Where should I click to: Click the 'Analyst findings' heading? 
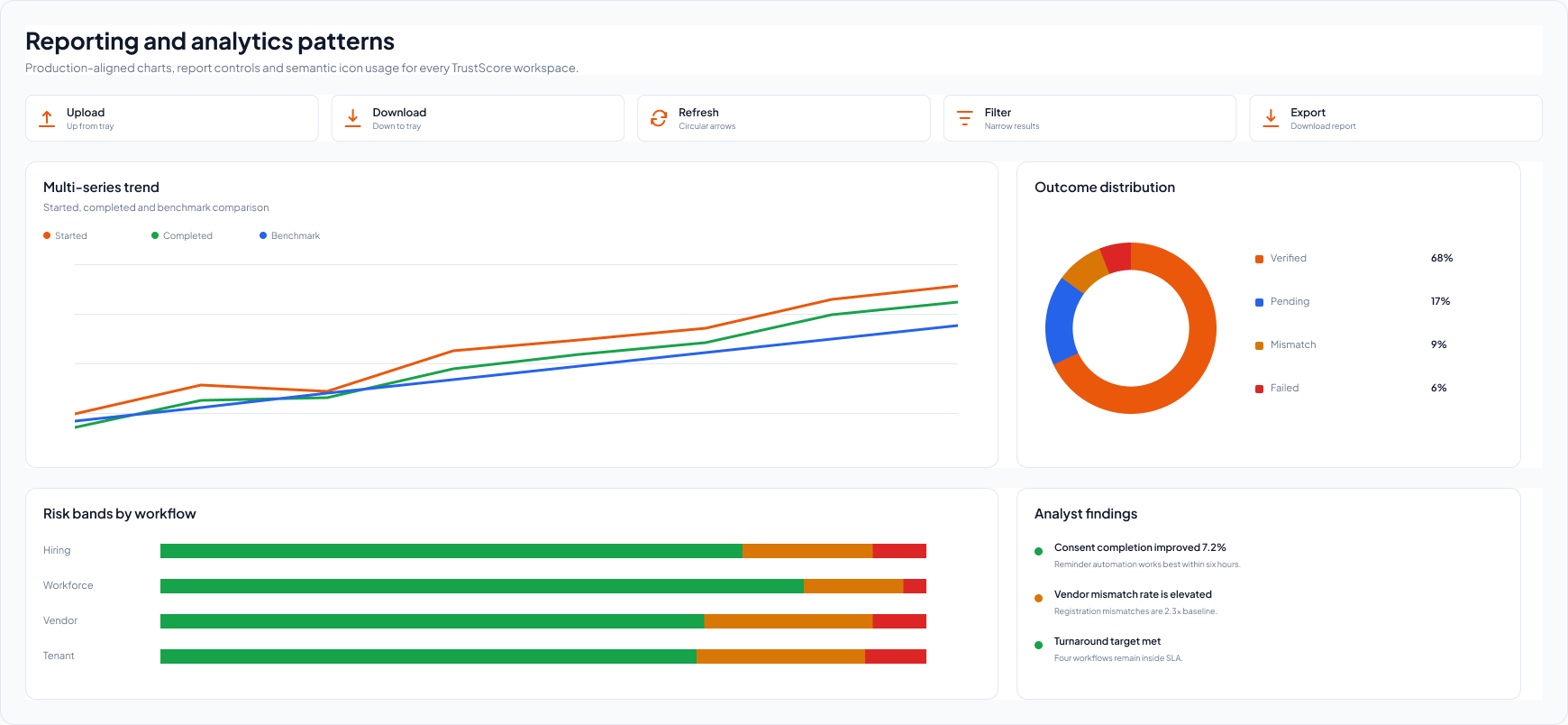[1086, 514]
